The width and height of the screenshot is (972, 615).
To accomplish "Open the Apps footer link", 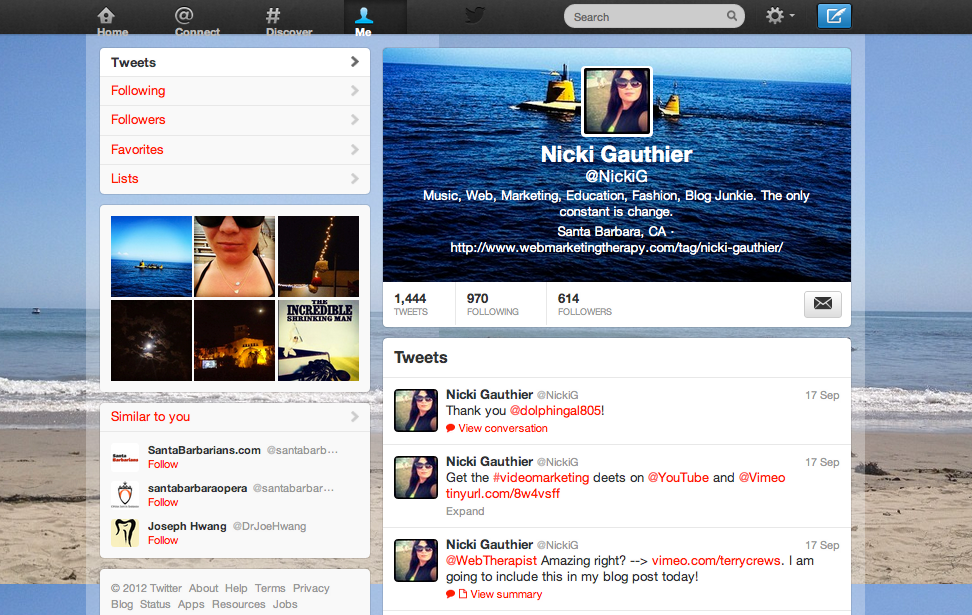I will click(191, 604).
